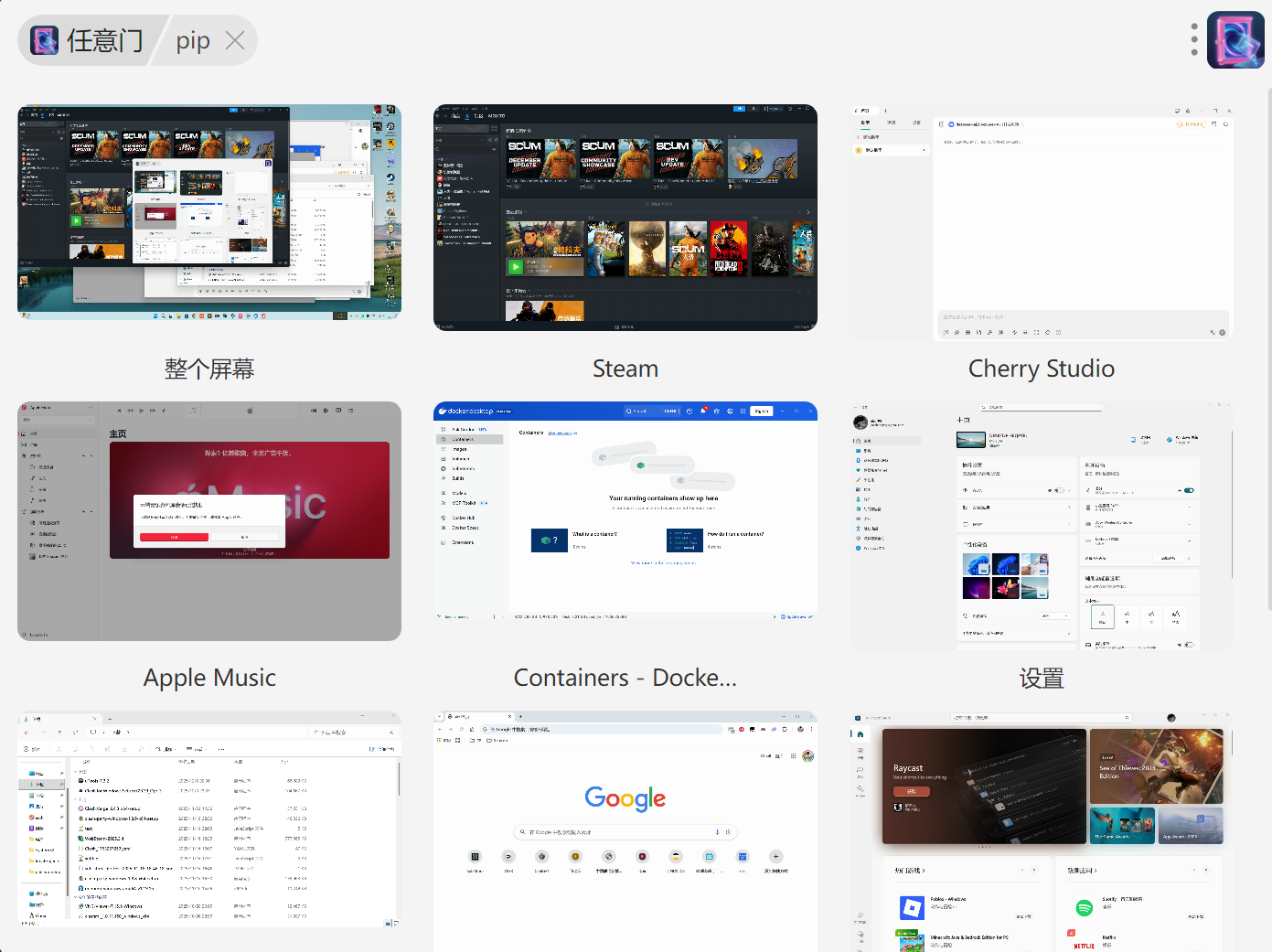
Task: Clear the pip command with the X icon
Action: click(235, 40)
